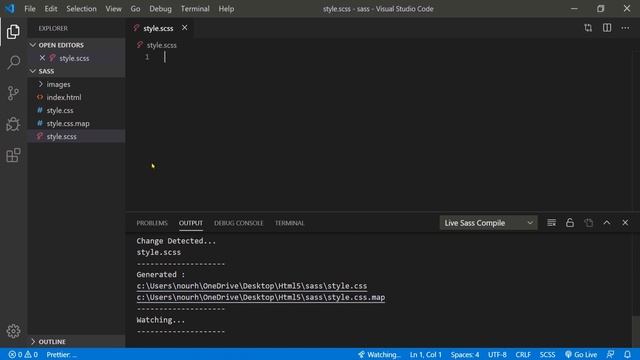Screen dimensions: 640x360
Task: Click the VS Code logo icon
Action: click(10, 8)
